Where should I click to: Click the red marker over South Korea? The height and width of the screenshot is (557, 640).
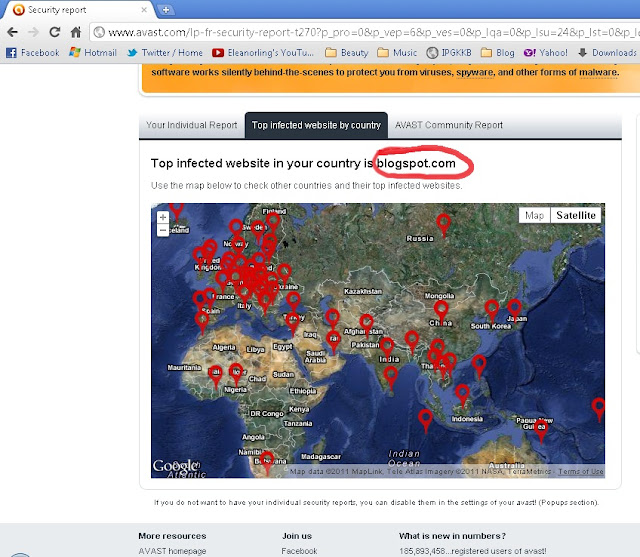click(492, 309)
